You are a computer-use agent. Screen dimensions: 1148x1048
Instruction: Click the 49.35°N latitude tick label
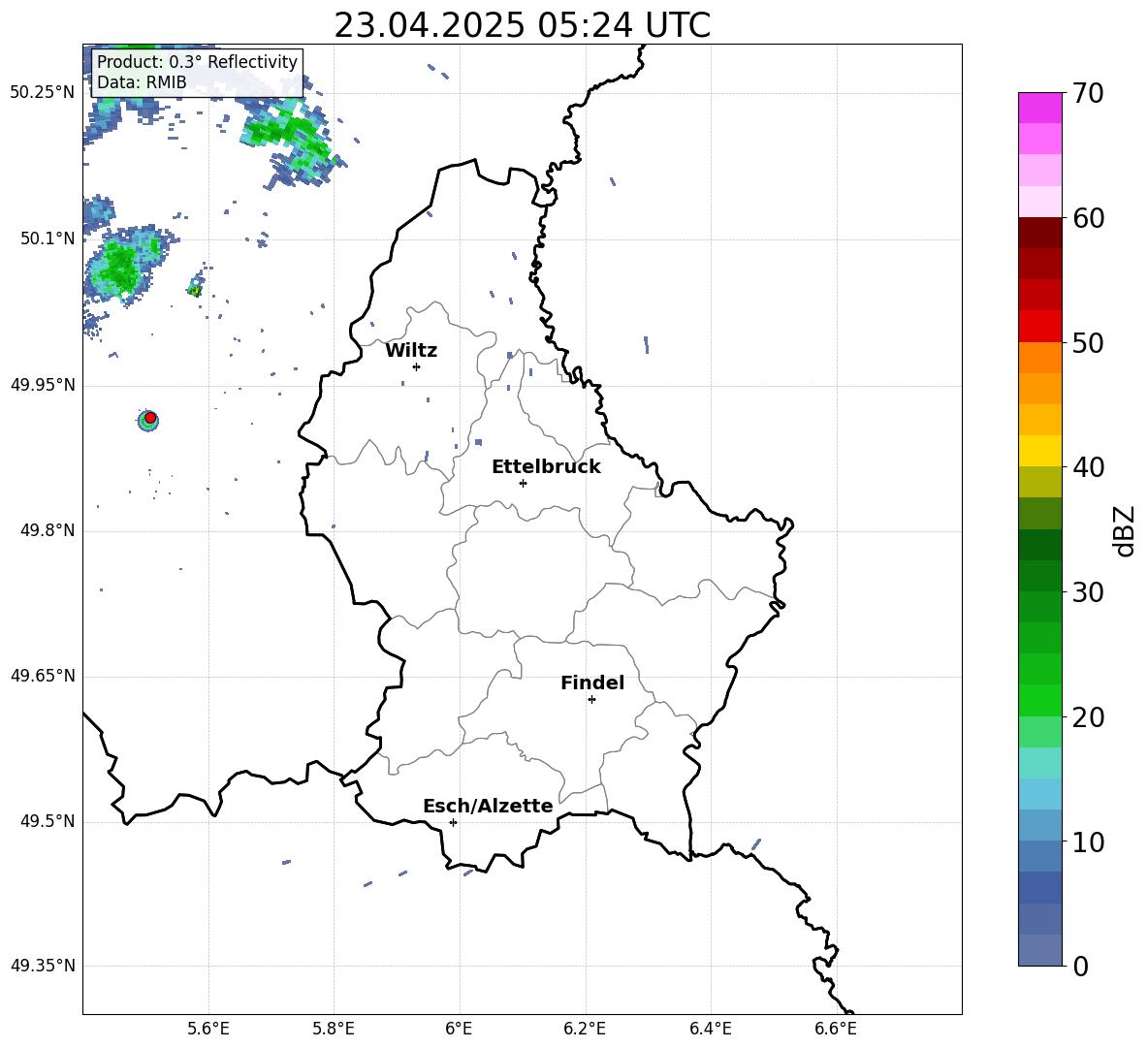(43, 966)
